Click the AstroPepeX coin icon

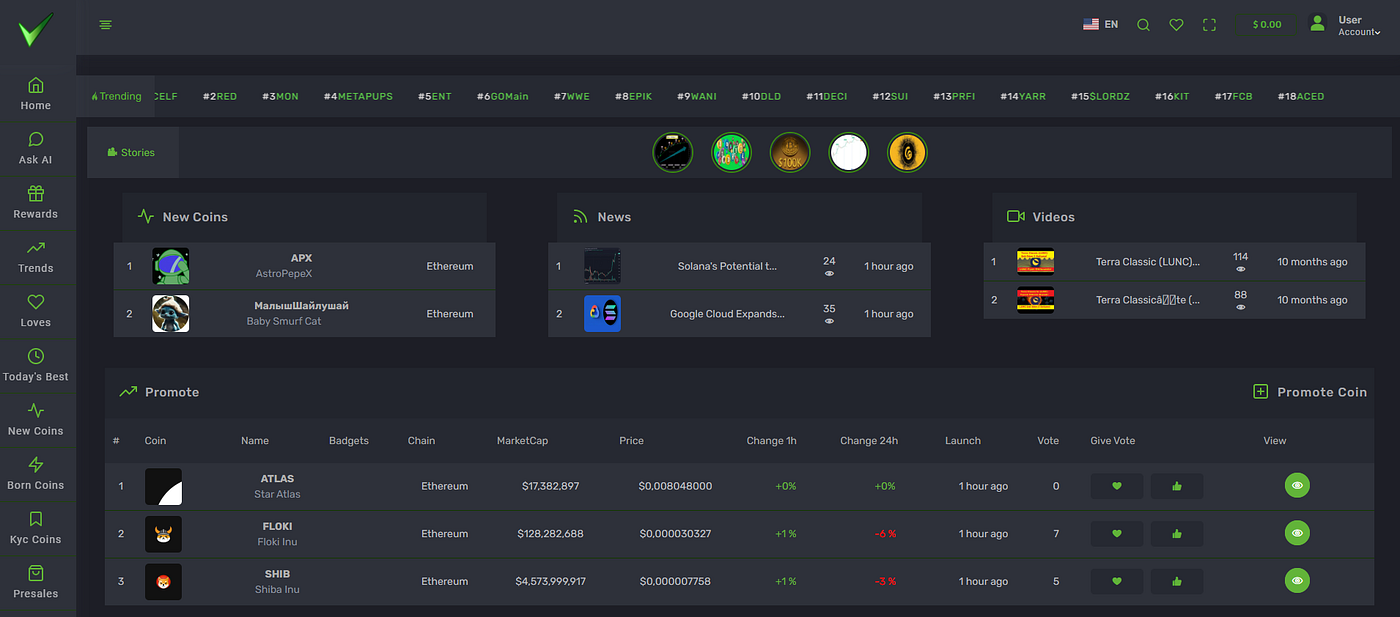(x=170, y=266)
